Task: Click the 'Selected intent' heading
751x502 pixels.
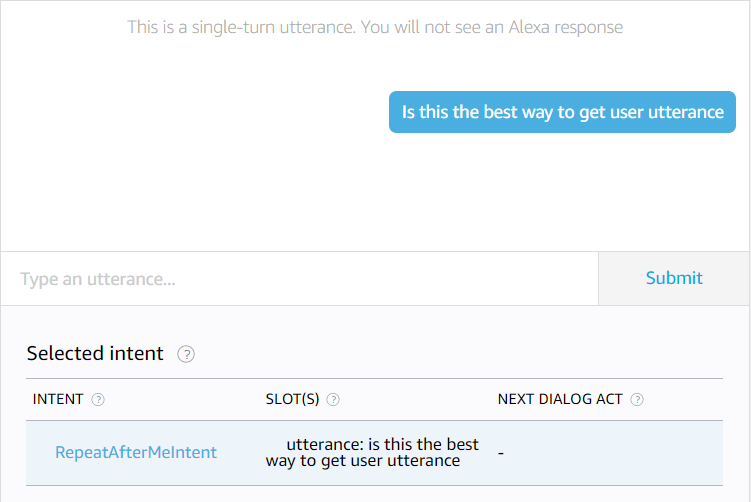Action: (x=95, y=354)
